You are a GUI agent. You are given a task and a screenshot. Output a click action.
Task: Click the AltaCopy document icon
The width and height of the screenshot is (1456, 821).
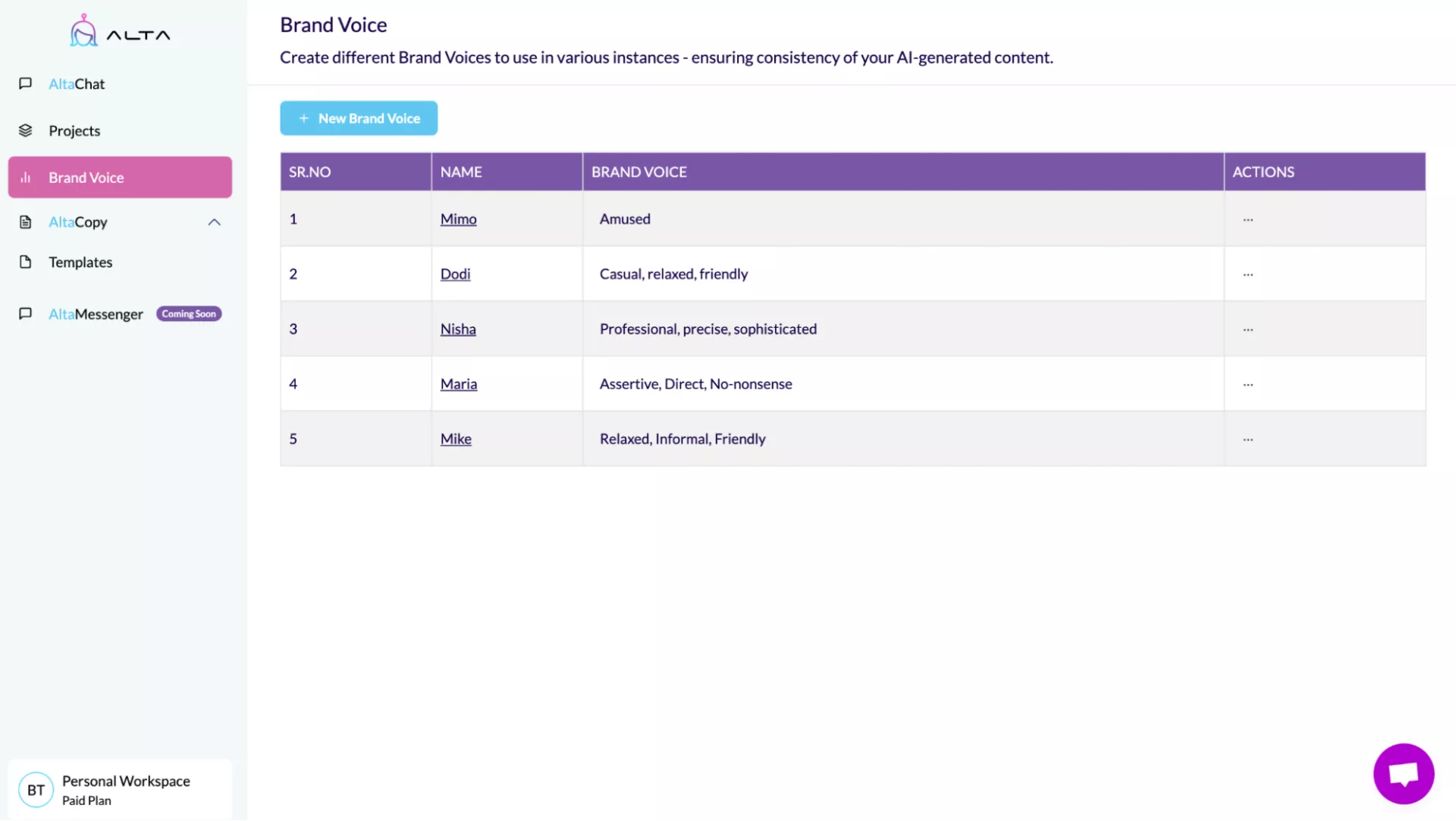pyautogui.click(x=25, y=222)
